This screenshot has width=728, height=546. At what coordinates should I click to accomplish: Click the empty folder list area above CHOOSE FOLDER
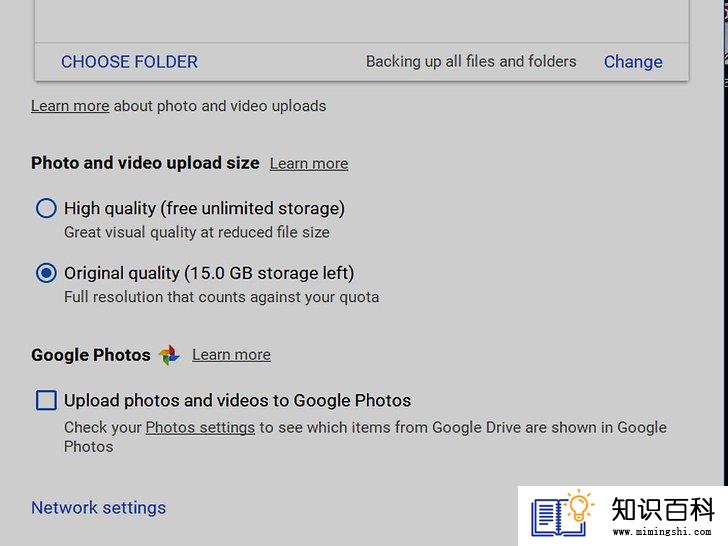coord(362,21)
